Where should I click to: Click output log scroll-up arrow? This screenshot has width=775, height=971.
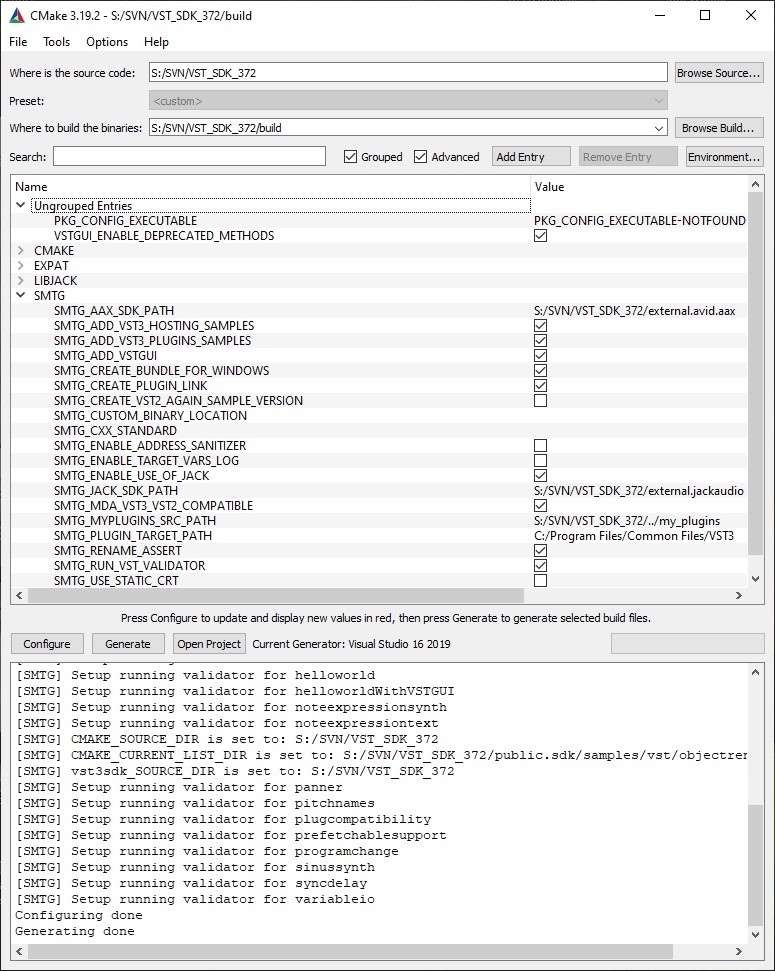(x=755, y=672)
